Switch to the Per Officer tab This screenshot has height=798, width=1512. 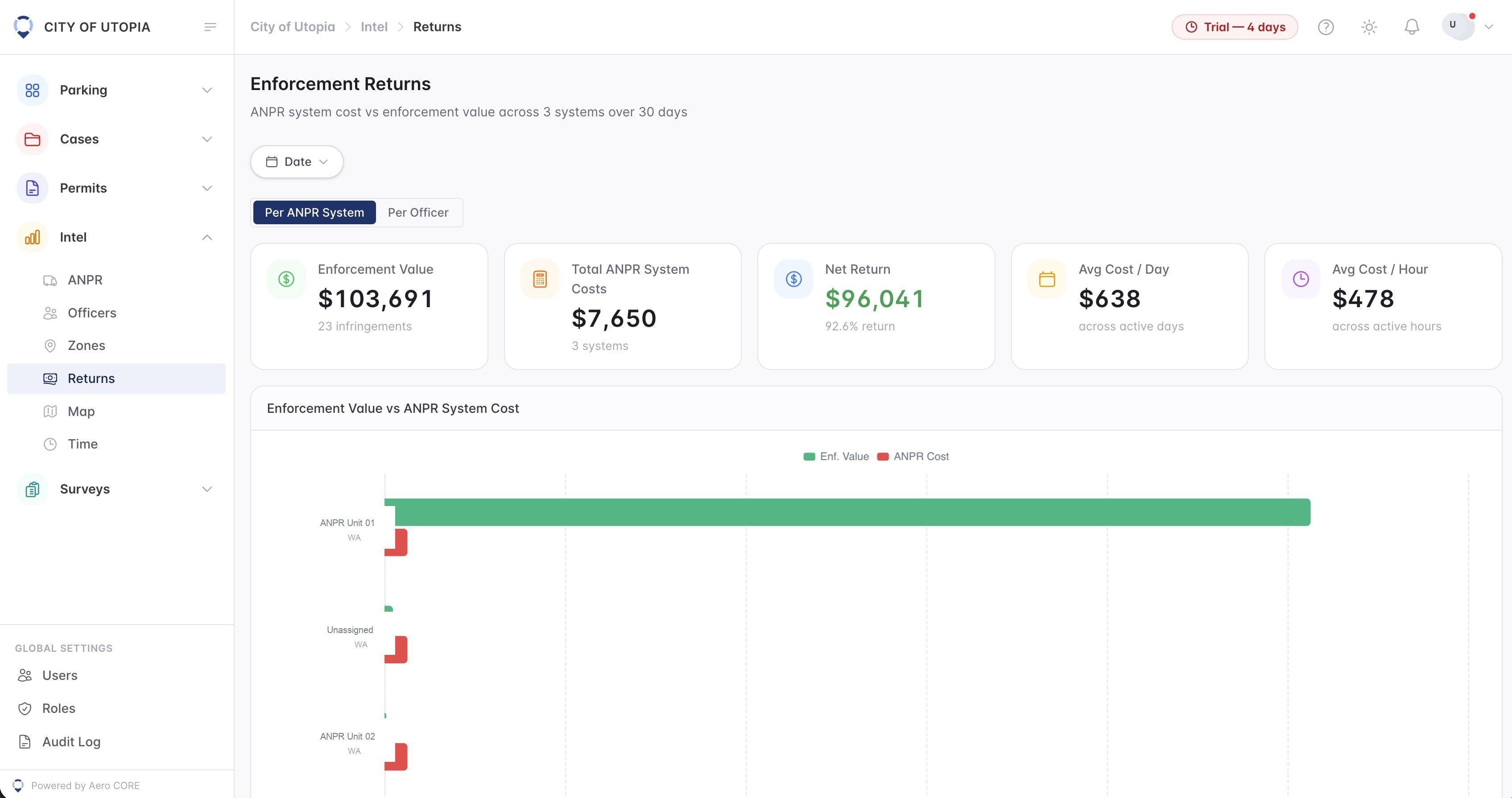pos(418,212)
